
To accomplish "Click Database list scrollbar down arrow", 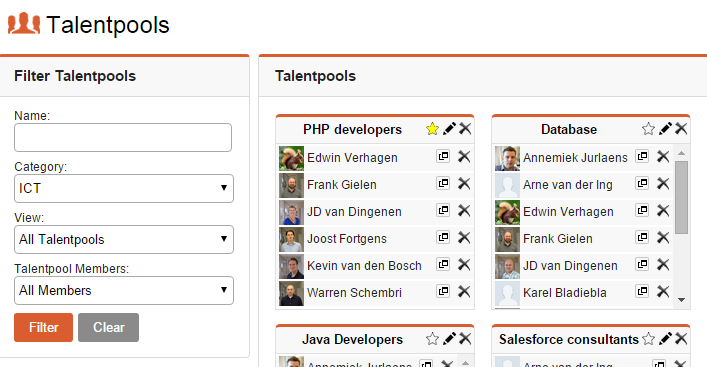I will [681, 300].
